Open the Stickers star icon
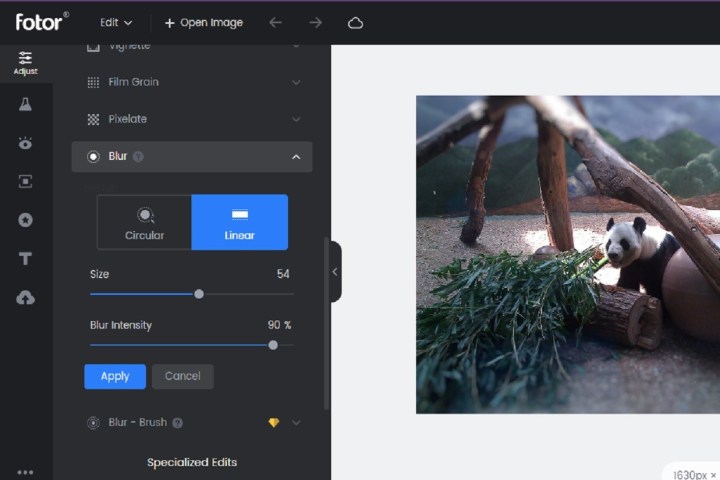Screen dimensions: 720x480 coord(25,220)
